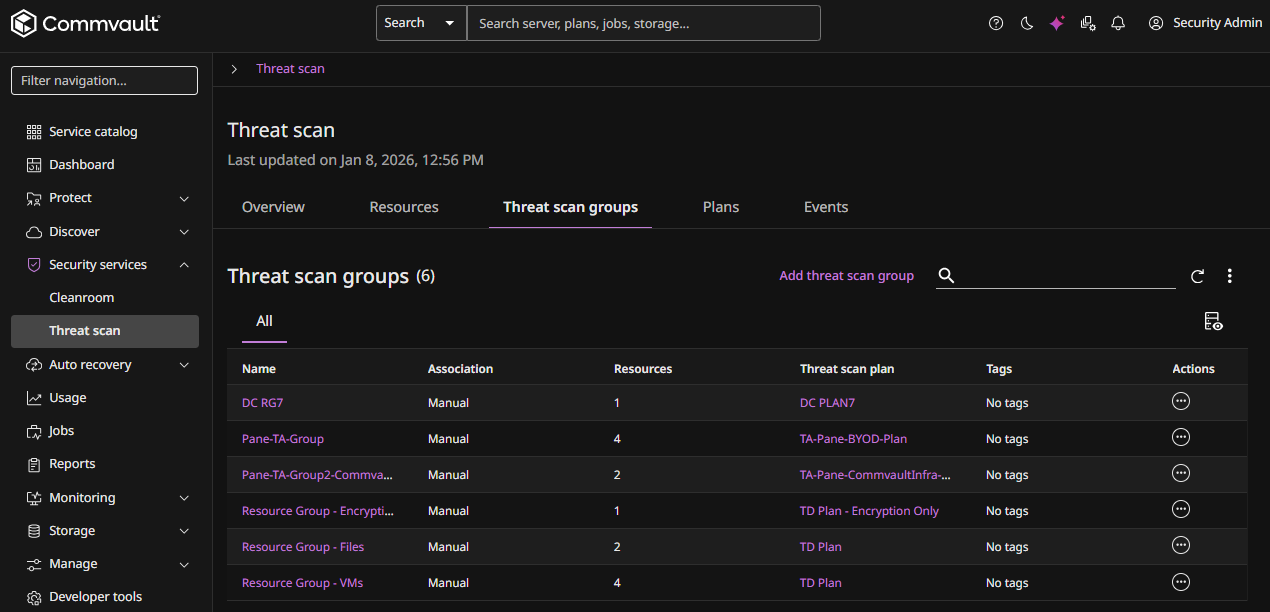View notifications via the bell icon
Screen dimensions: 1270x612
click(x=1118, y=22)
